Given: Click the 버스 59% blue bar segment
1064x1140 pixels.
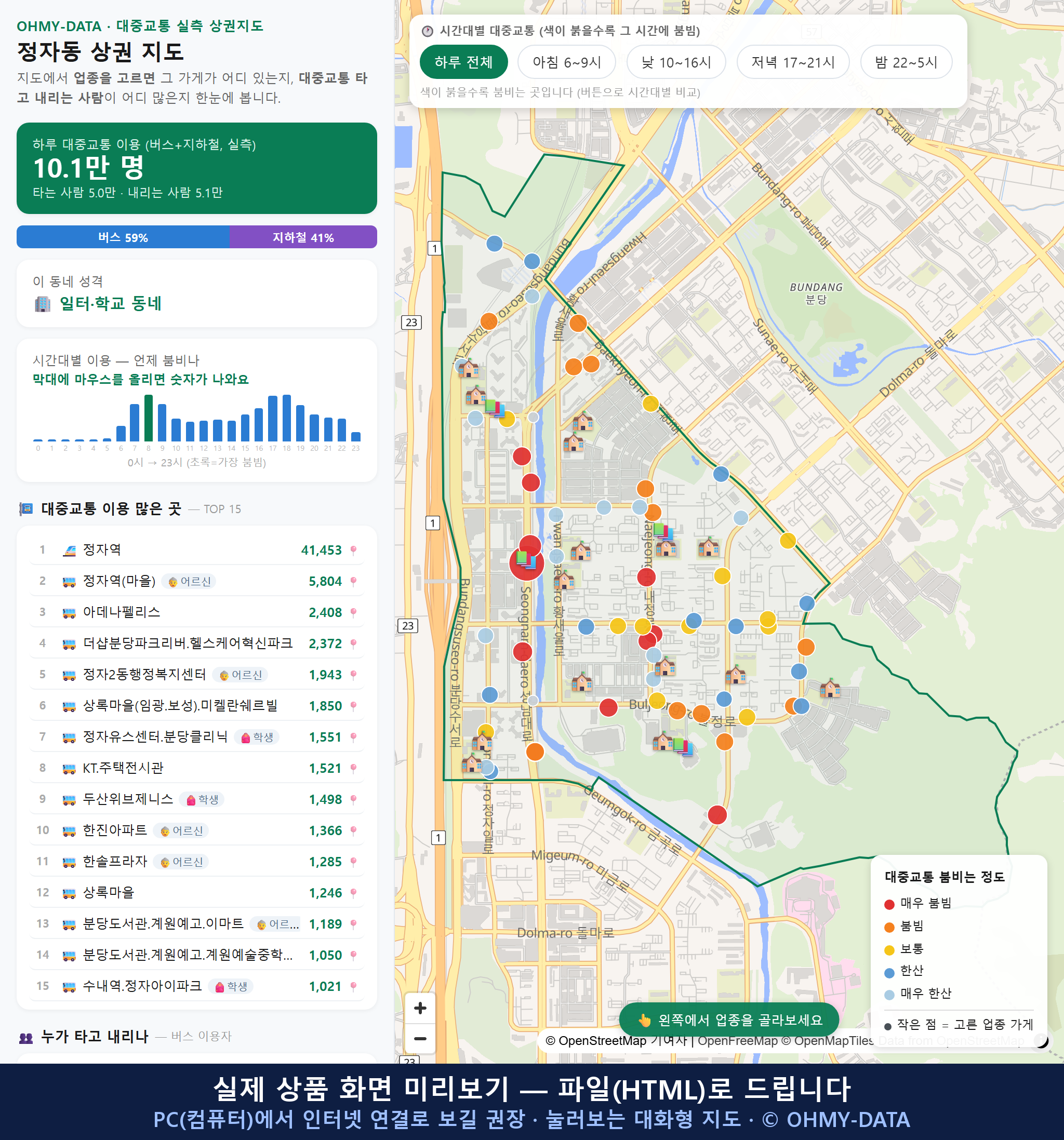Looking at the screenshot, I should [123, 237].
